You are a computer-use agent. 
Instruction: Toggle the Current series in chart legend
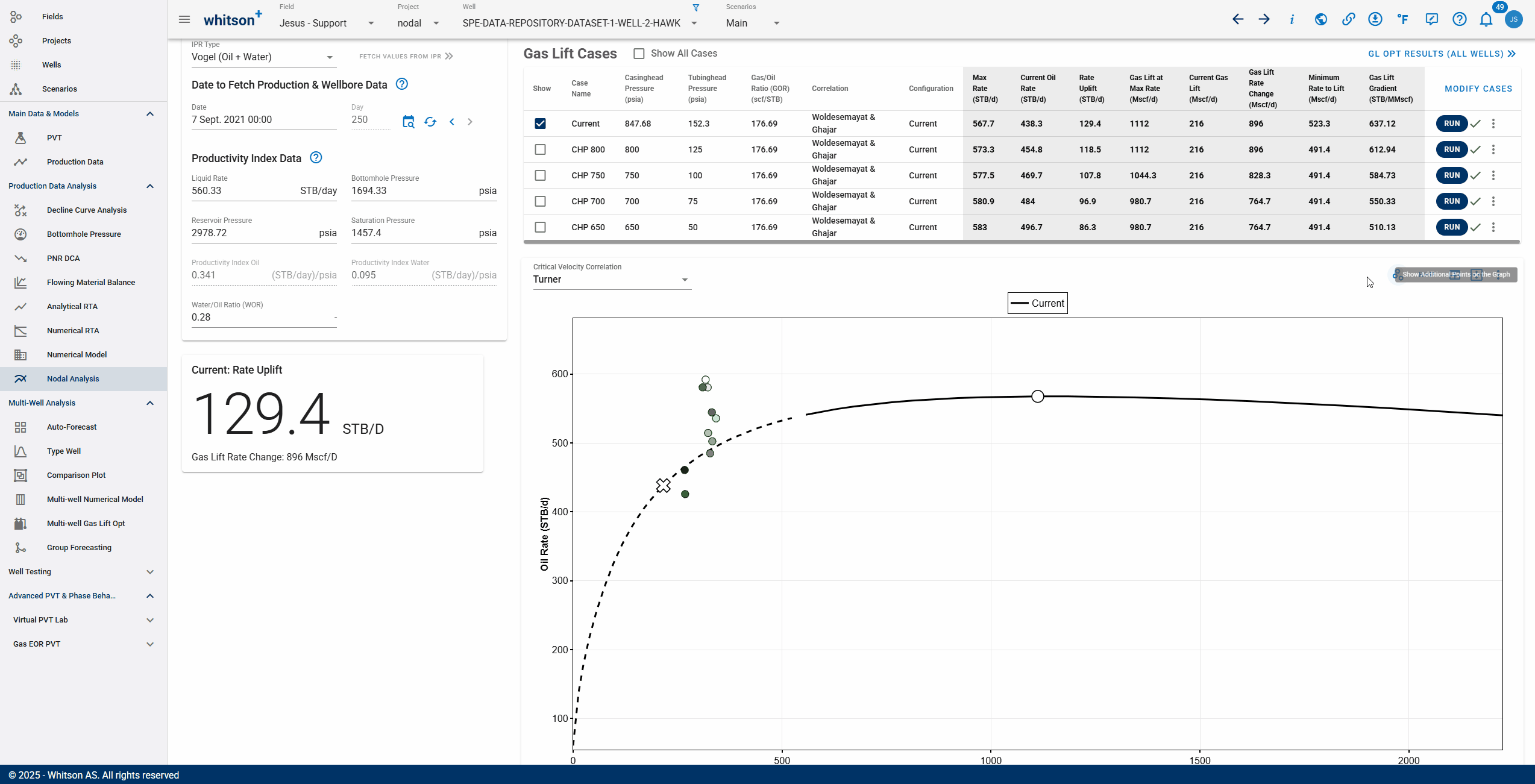[x=1037, y=304]
